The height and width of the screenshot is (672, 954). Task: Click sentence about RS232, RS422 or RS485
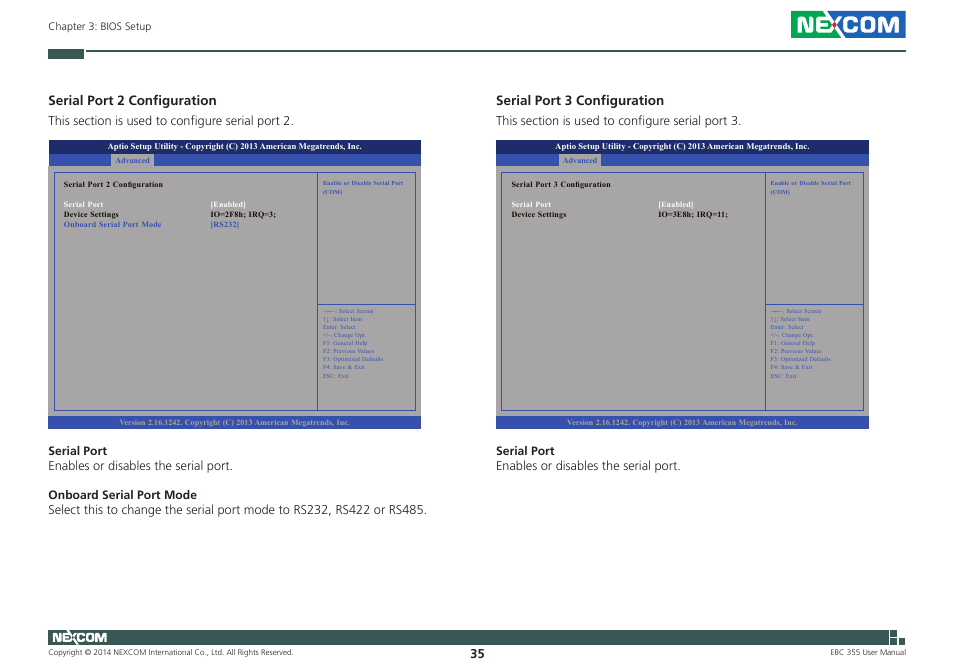(237, 510)
